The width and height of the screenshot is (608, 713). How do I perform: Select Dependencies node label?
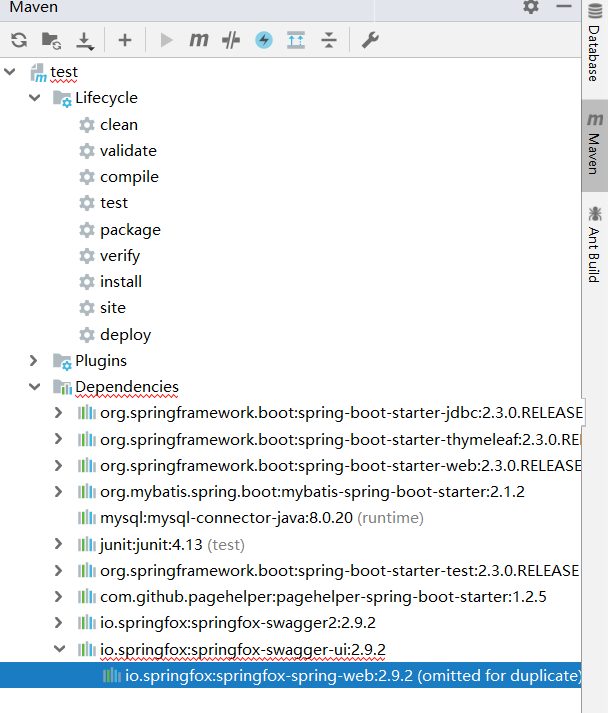tap(127, 387)
